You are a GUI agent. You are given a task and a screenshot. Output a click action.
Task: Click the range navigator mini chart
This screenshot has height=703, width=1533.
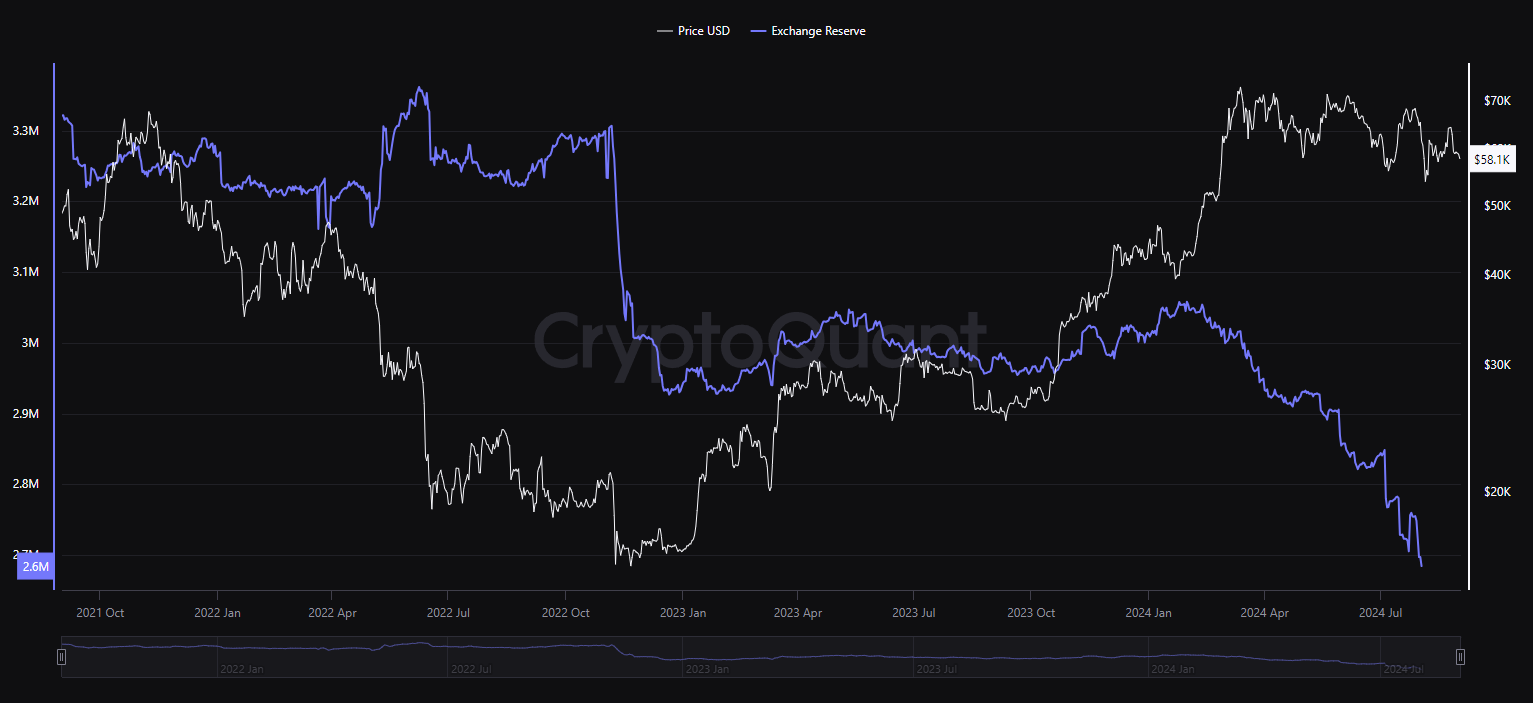point(761,657)
